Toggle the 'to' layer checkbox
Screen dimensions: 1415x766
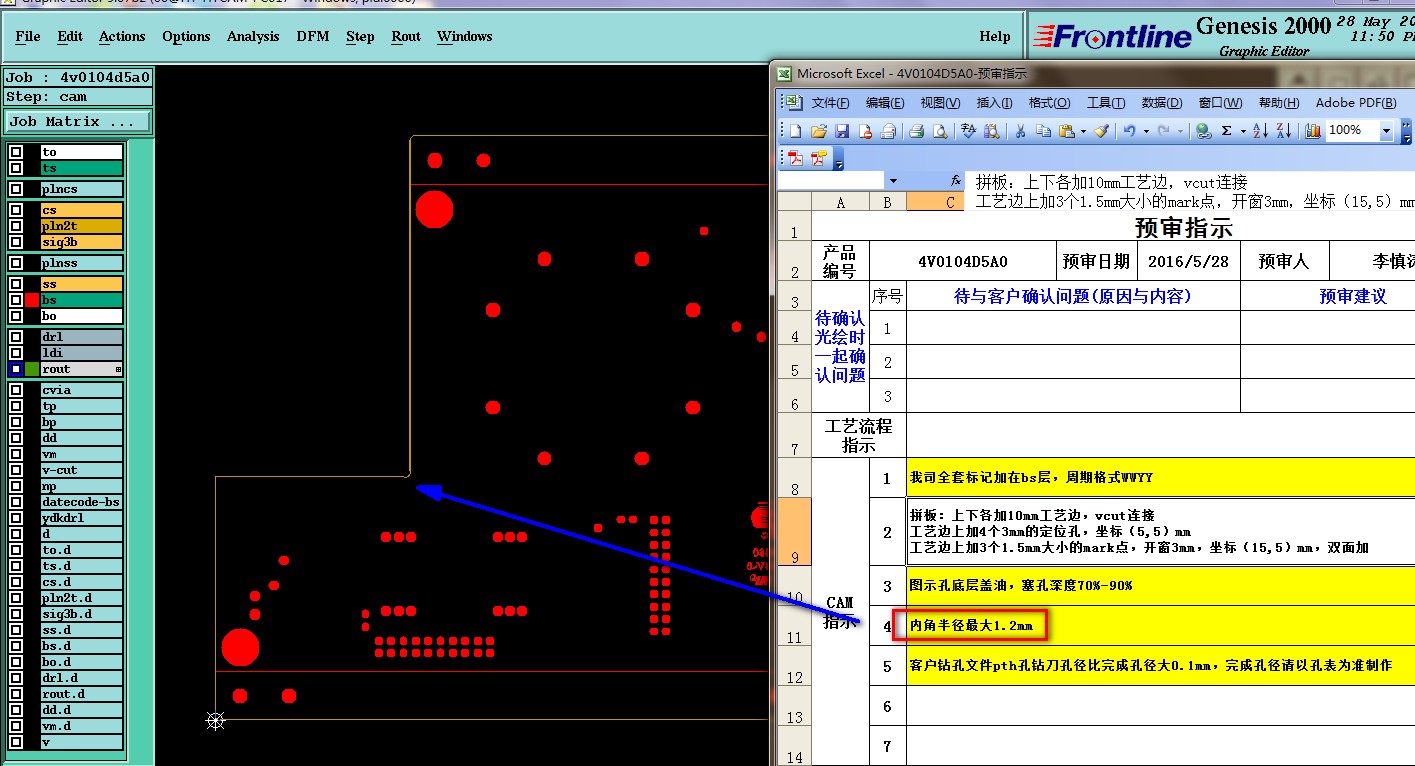(16, 152)
